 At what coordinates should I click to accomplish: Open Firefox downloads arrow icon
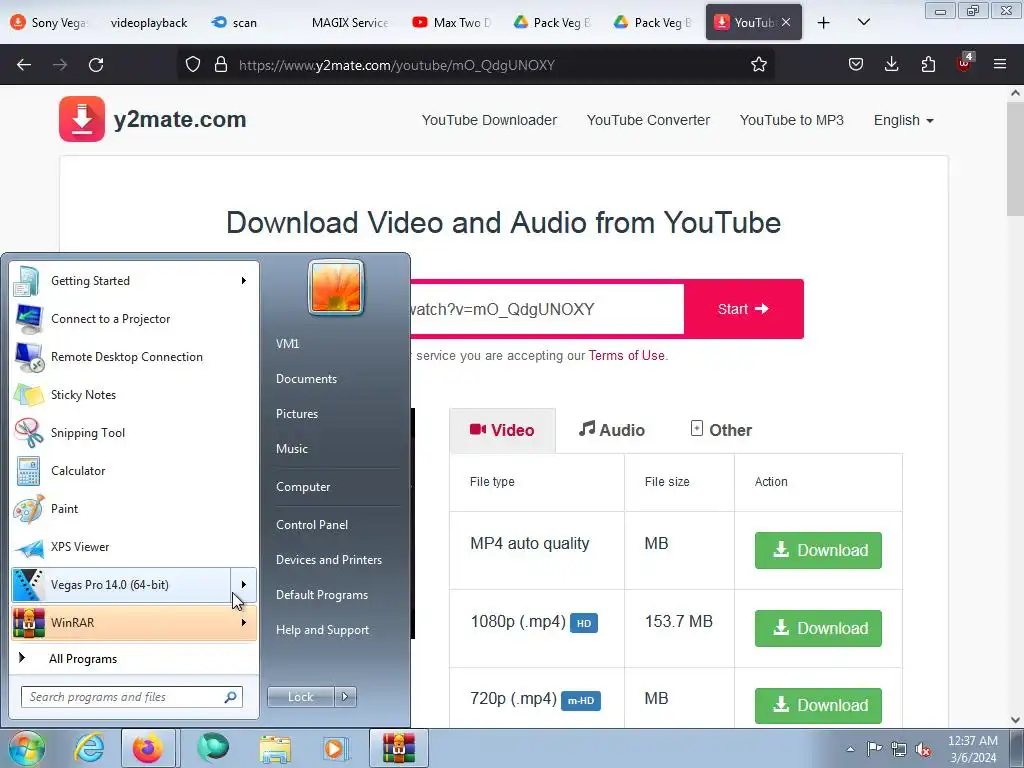891,65
